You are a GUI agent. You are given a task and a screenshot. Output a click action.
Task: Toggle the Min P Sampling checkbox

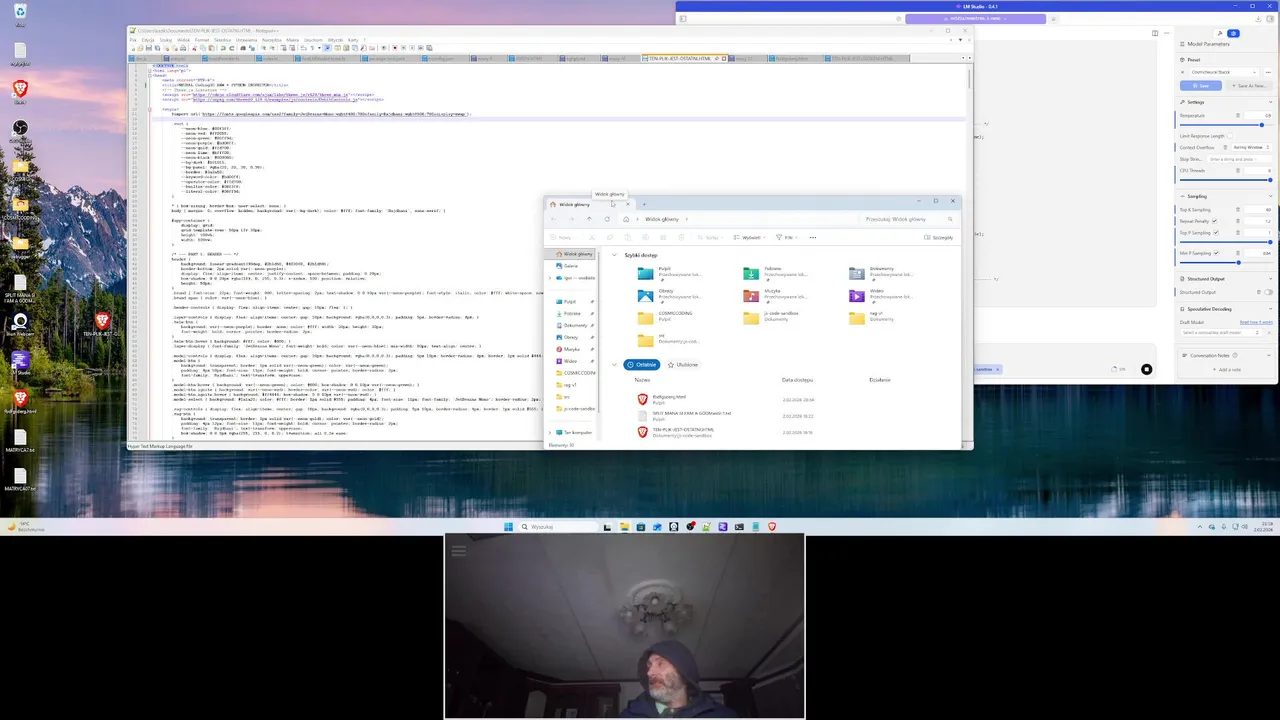[x=1217, y=253]
